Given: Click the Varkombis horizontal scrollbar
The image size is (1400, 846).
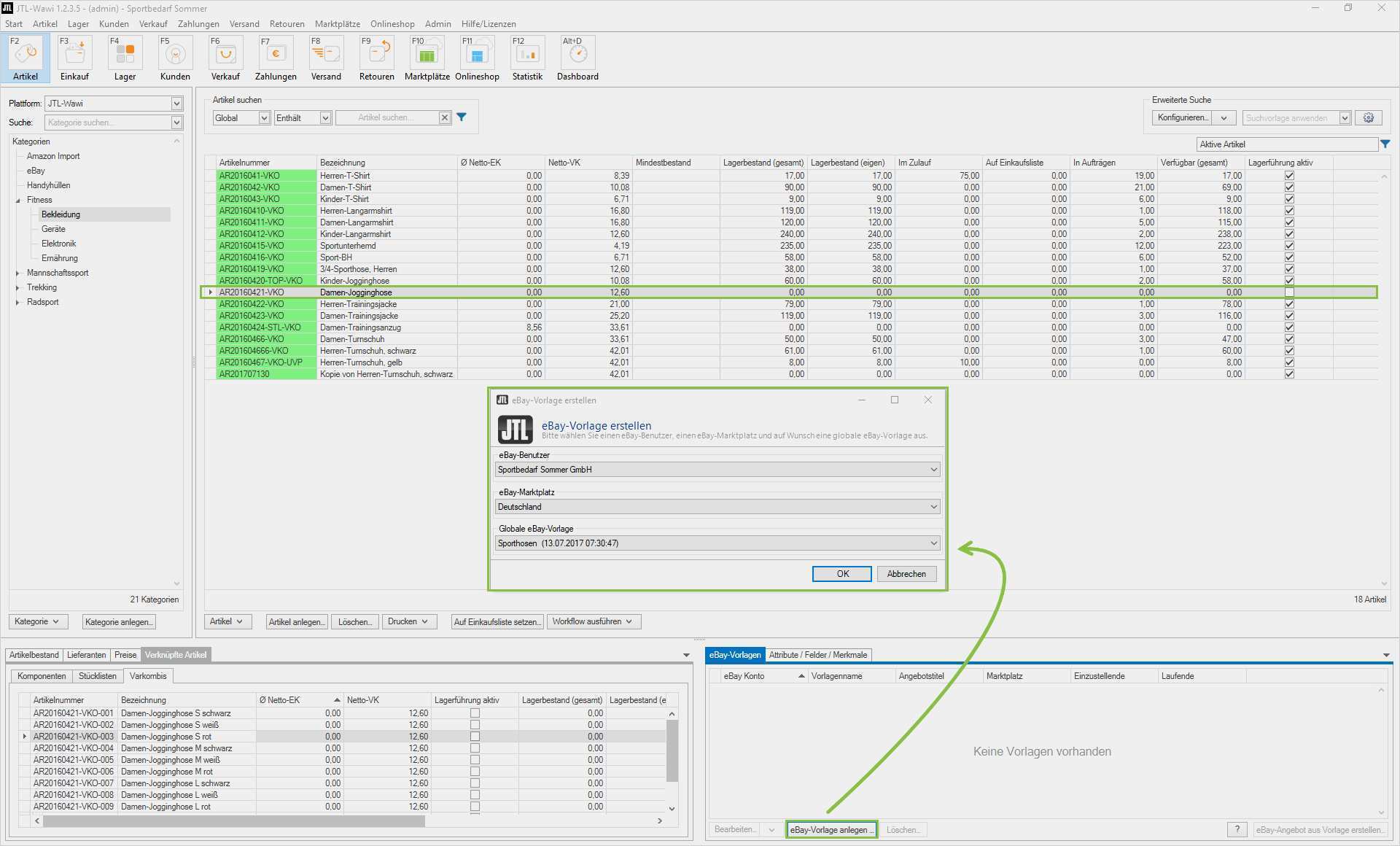Looking at the screenshot, I should coord(233,821).
